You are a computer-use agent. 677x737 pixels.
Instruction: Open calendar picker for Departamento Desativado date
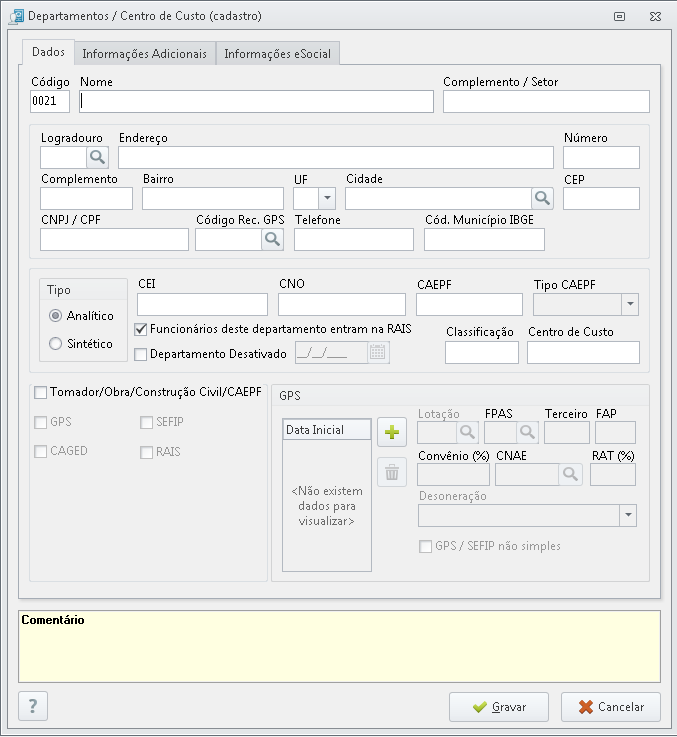point(377,352)
